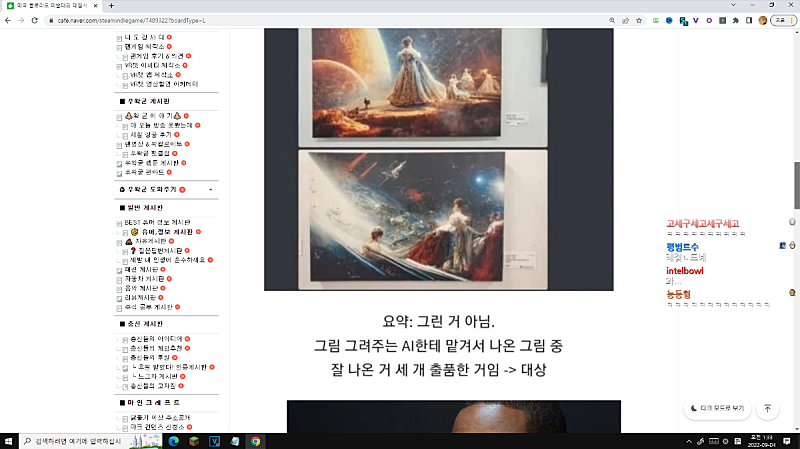Open the partially visible image below summary text
Viewport: 800px width, 449px height.
[454, 416]
